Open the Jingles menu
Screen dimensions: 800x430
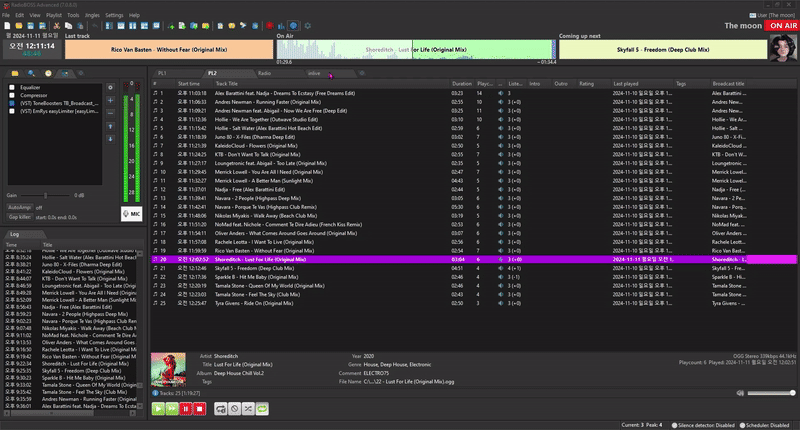coord(92,16)
